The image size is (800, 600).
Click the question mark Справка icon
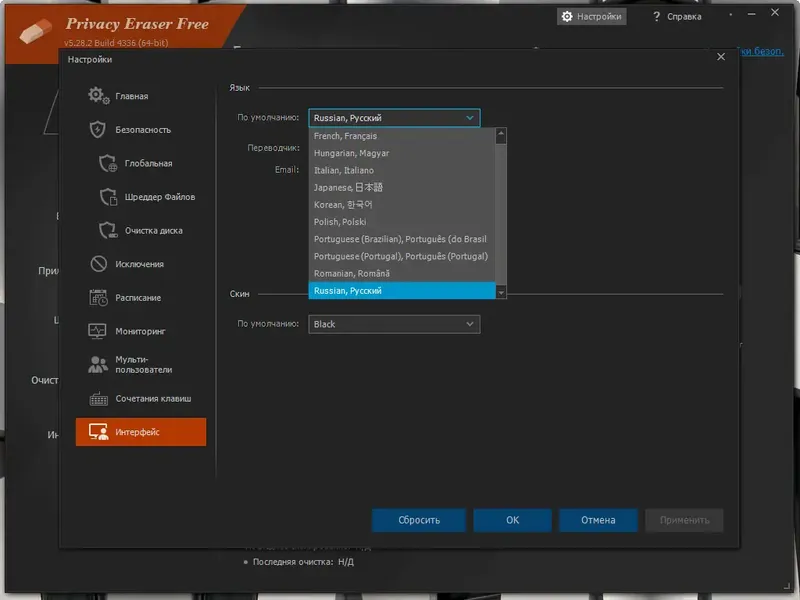click(x=656, y=17)
